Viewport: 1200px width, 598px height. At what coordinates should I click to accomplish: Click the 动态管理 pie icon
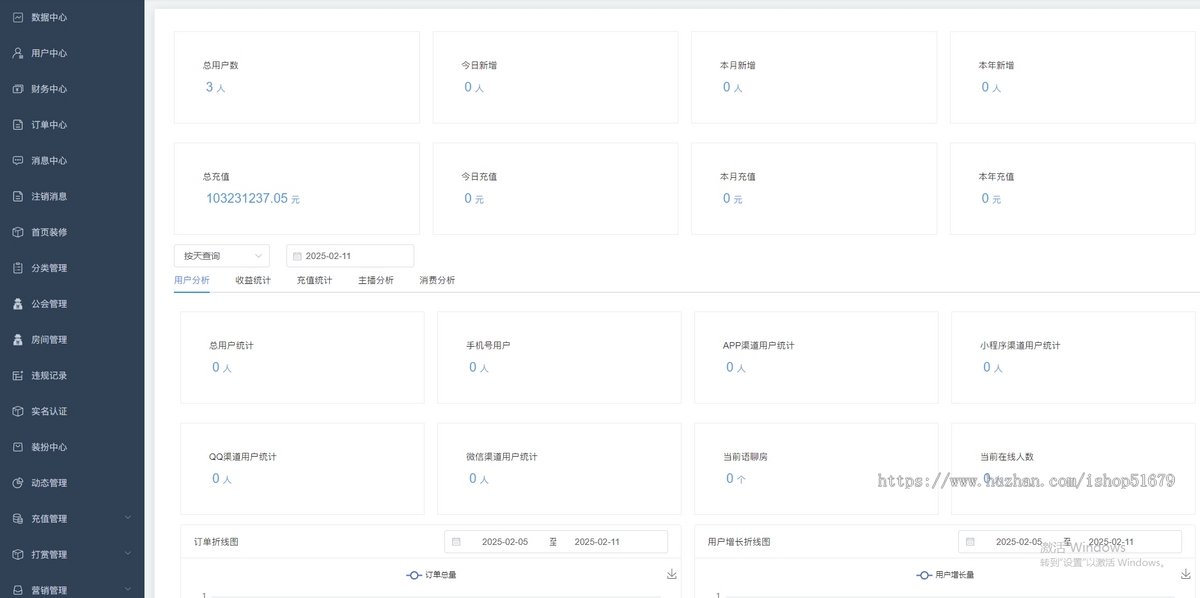[18, 483]
